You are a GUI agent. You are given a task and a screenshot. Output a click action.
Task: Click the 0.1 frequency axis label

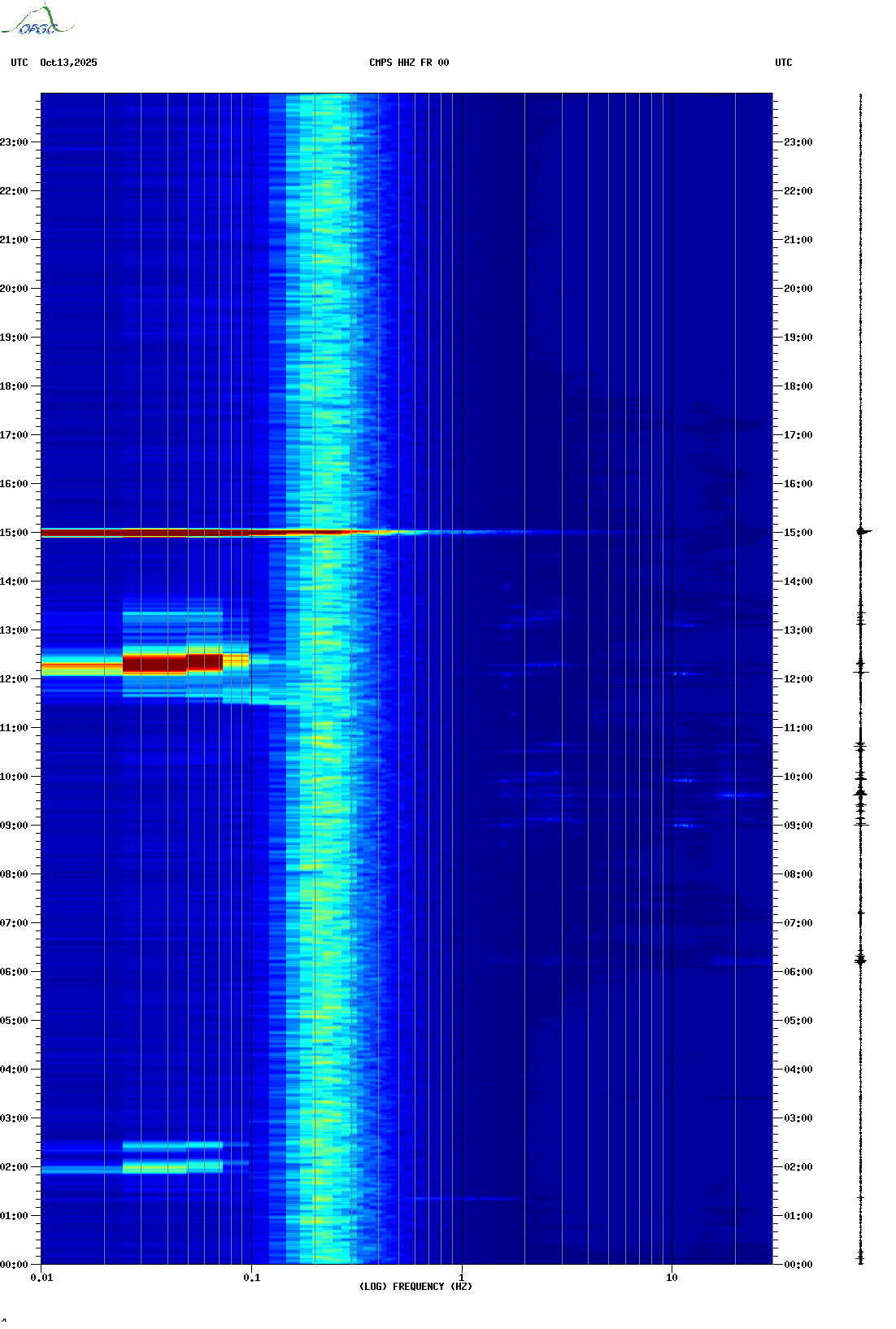point(252,1278)
